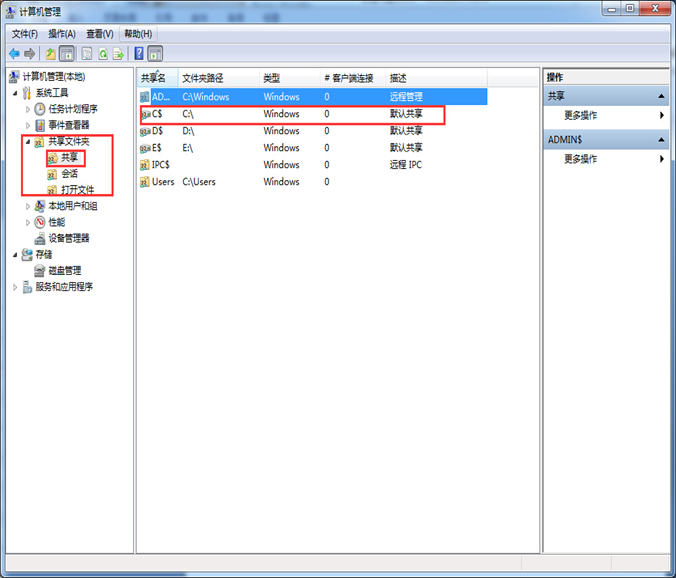Open 设备管理器 (Device Manager) node
The height and width of the screenshot is (578, 676).
point(68,238)
